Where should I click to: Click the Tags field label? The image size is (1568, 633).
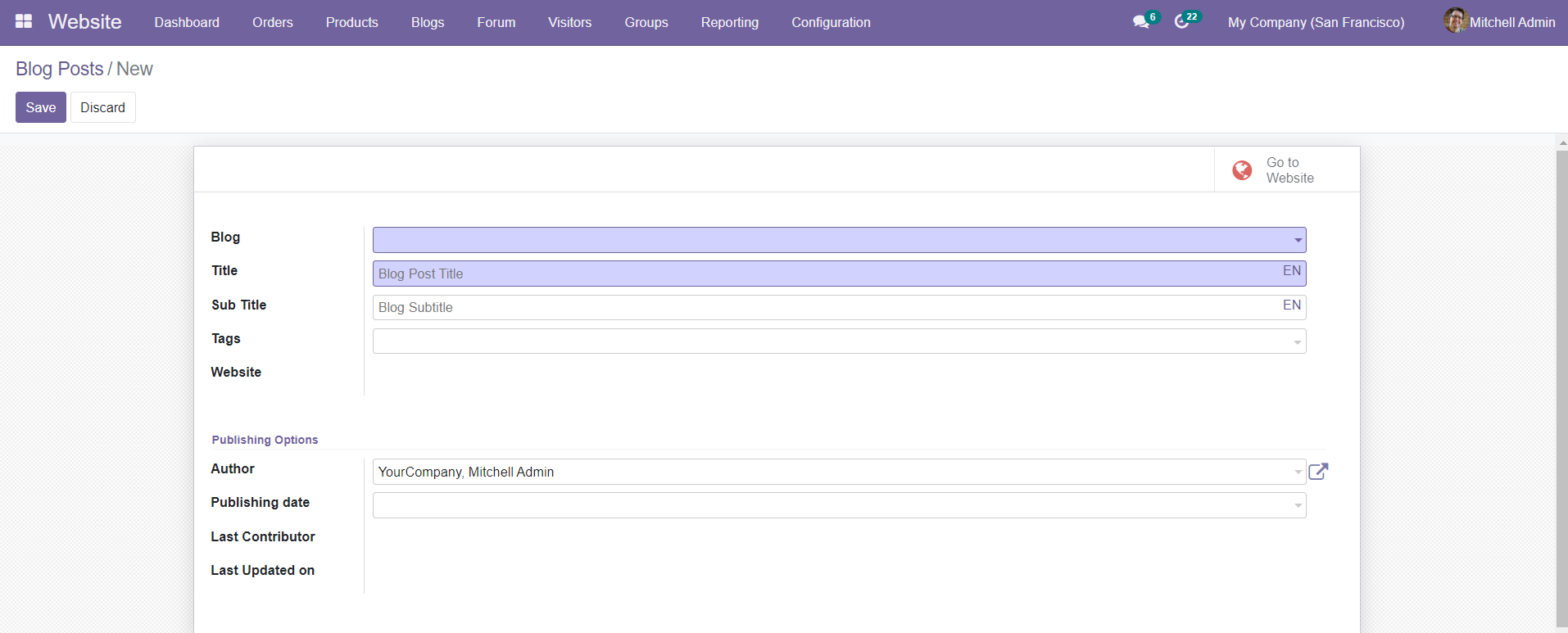coord(226,338)
